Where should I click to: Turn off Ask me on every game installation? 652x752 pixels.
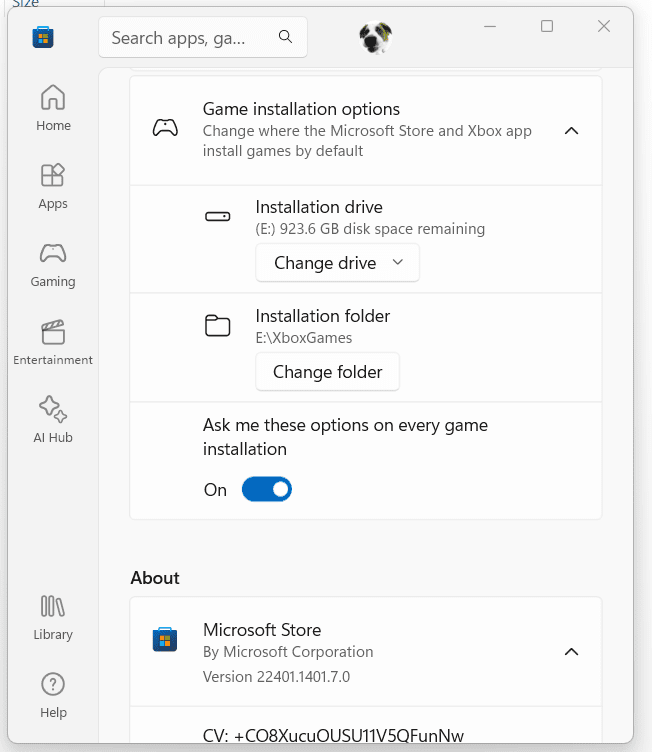267,489
